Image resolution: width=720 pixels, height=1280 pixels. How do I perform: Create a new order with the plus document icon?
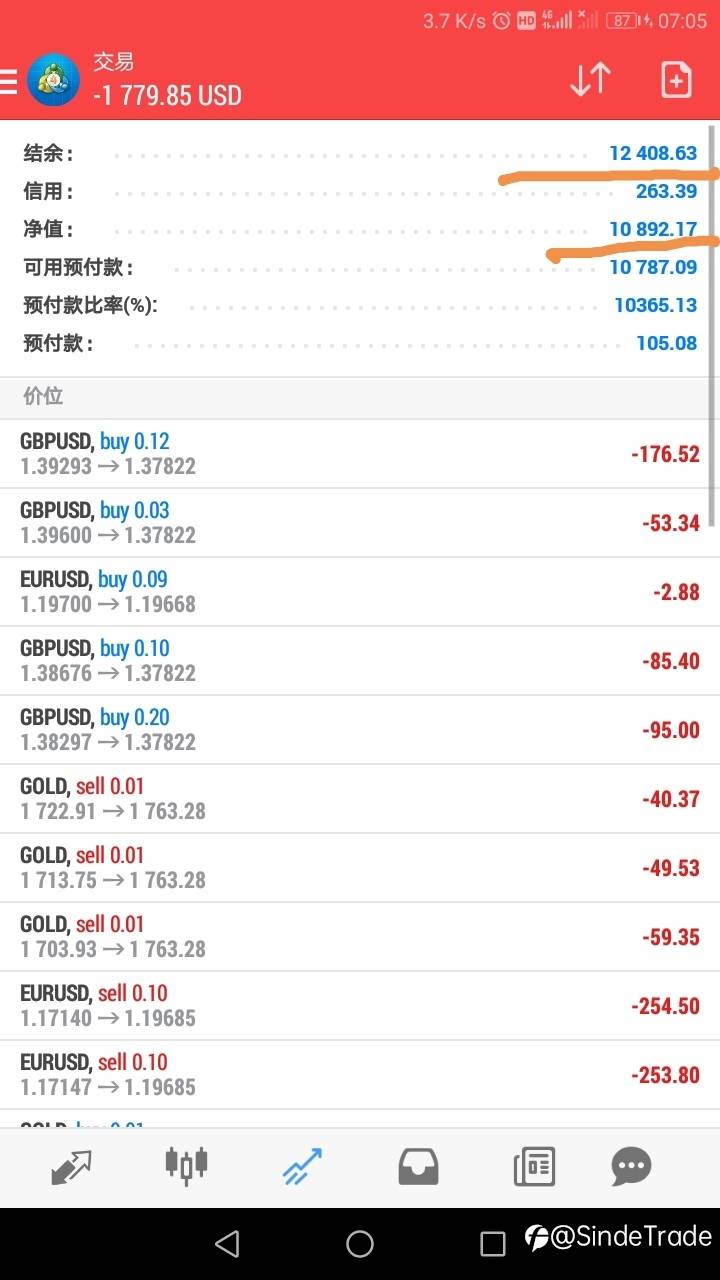pos(676,80)
